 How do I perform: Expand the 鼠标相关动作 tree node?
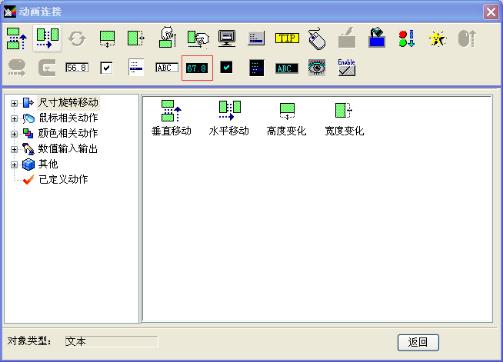[x=14, y=118]
